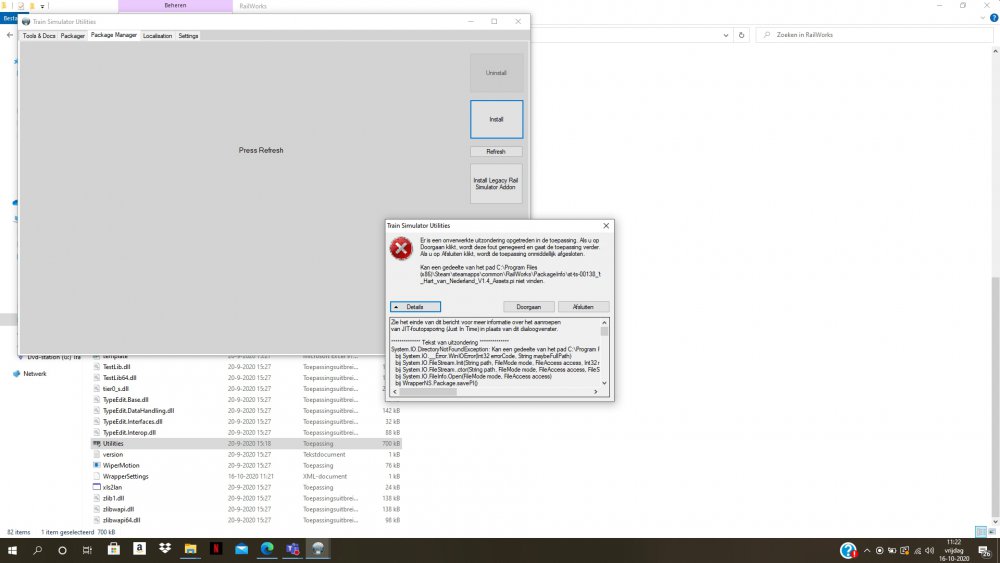Switch to Microsoft Edge on taskbar
Screen dimensions: 1000x563
click(x=267, y=549)
